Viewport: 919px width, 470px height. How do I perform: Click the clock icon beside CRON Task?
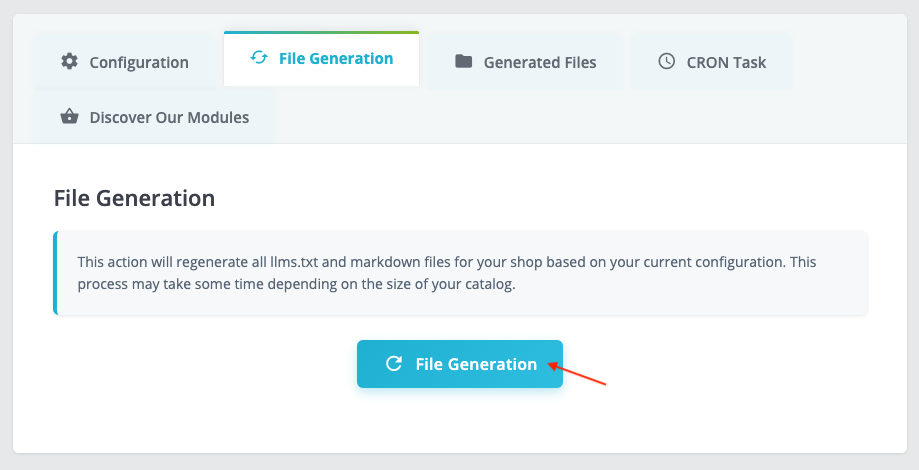[x=666, y=61]
